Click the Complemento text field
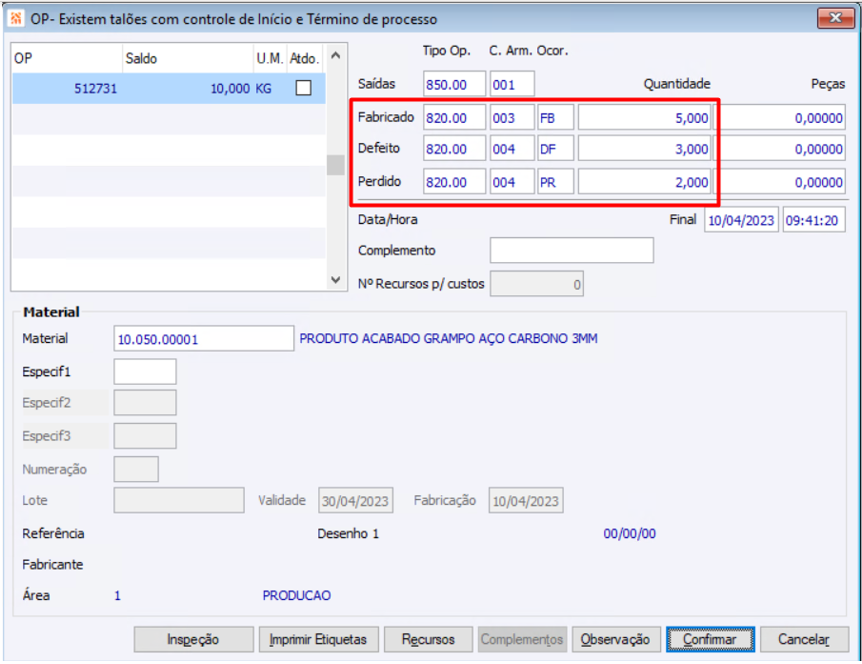This screenshot has width=862, height=664. [x=572, y=250]
